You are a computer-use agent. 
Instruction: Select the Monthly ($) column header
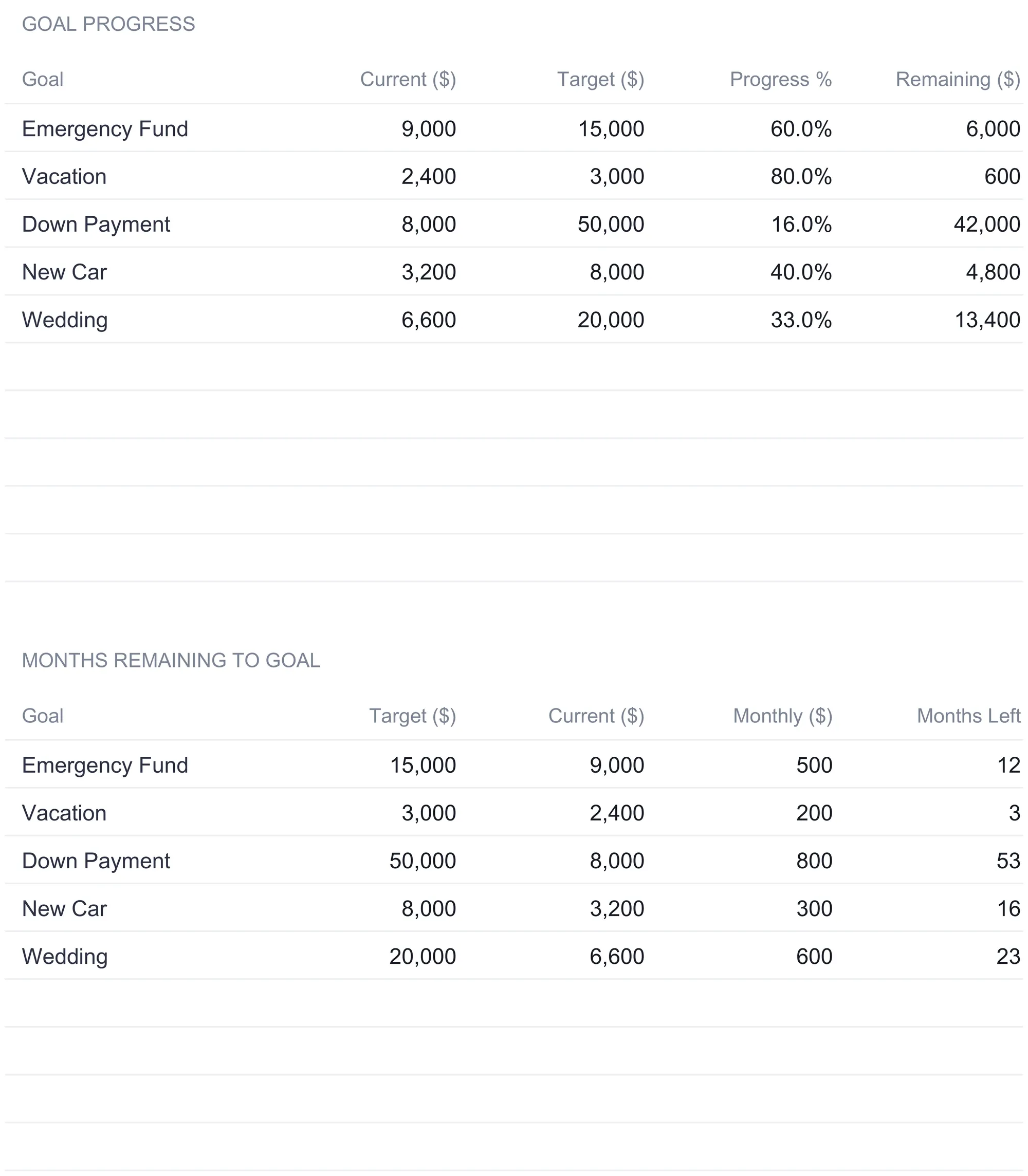[x=782, y=716]
